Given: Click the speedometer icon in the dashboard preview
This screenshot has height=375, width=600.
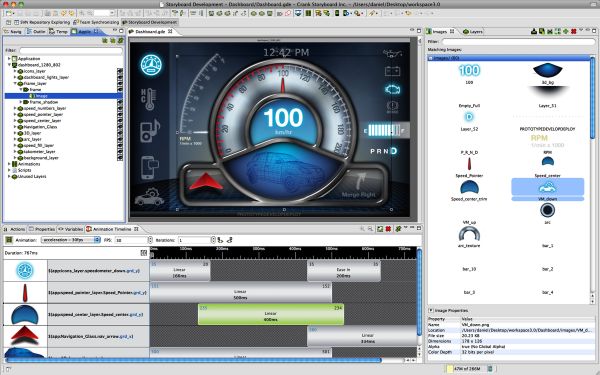Looking at the screenshot, I should pyautogui.click(x=151, y=65).
